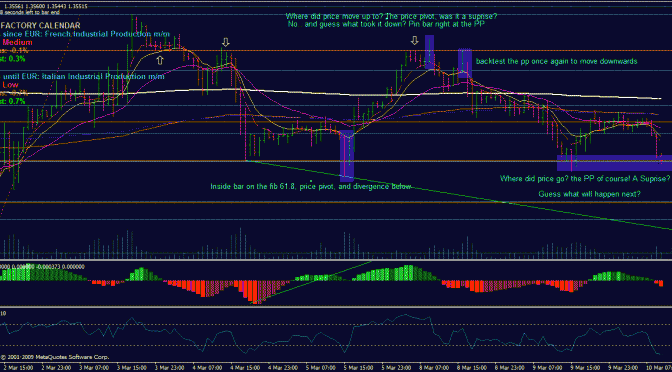Select the 'Pin bar right at the PP' annotation line
The height and width of the screenshot is (372, 672).
tap(388, 24)
